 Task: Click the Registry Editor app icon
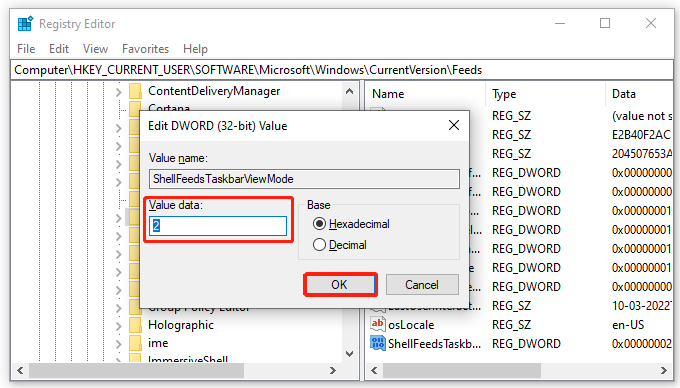25,24
